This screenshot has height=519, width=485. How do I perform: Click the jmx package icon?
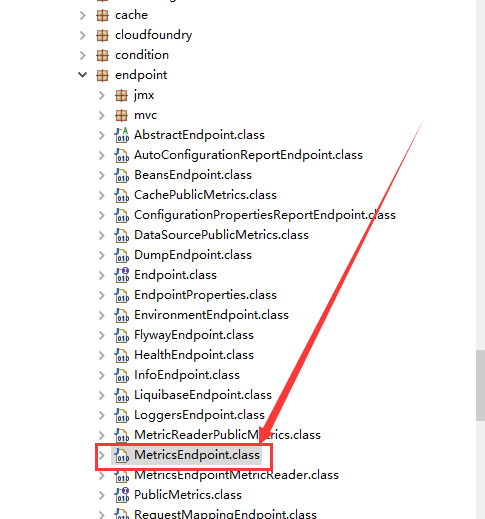(x=121, y=95)
